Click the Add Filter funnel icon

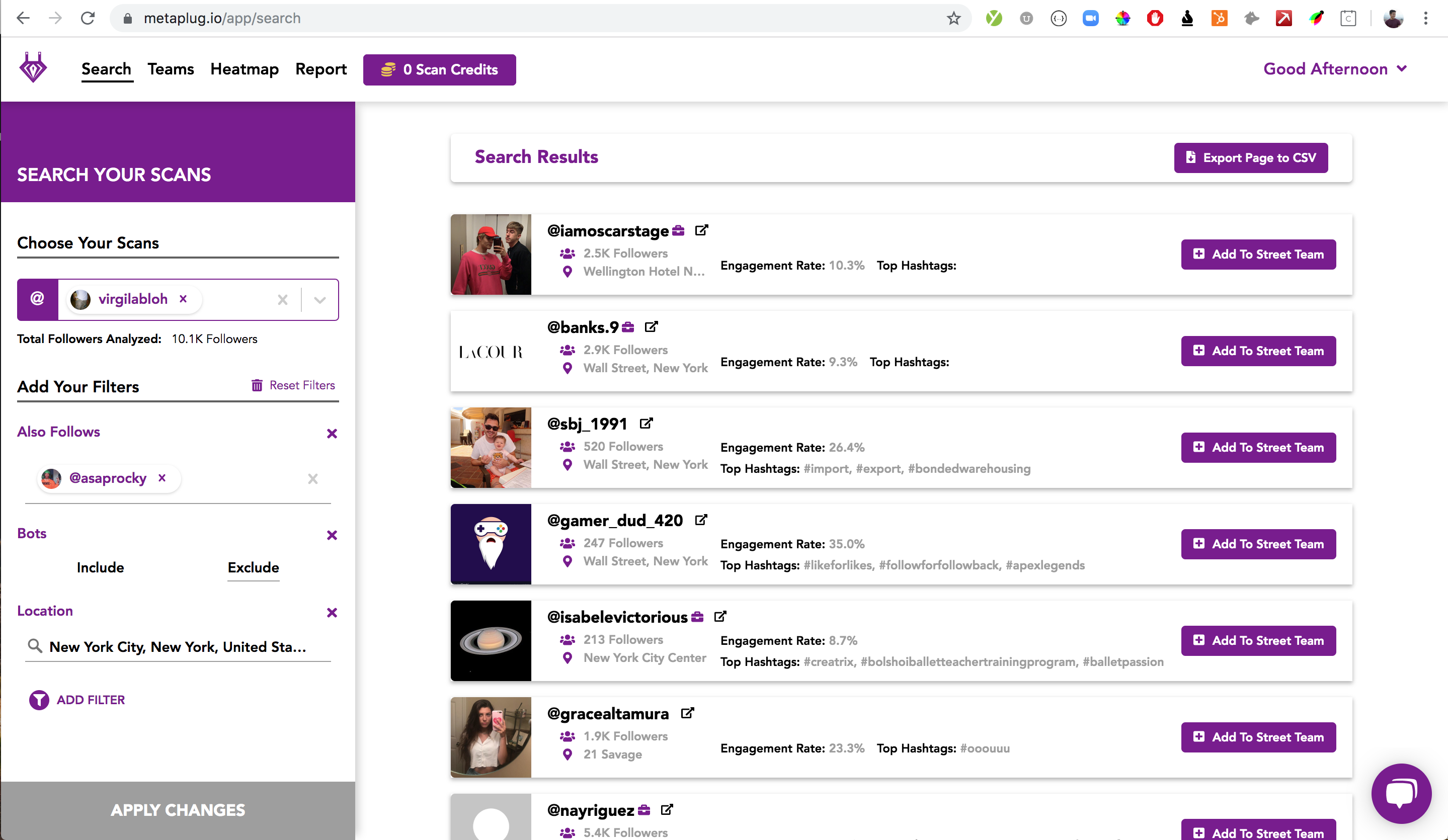(x=39, y=700)
